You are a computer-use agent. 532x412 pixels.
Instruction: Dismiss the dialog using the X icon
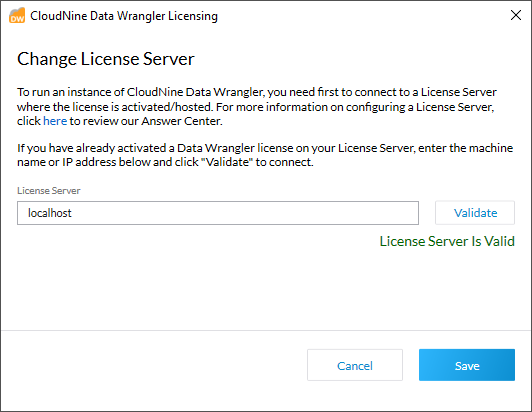(516, 15)
